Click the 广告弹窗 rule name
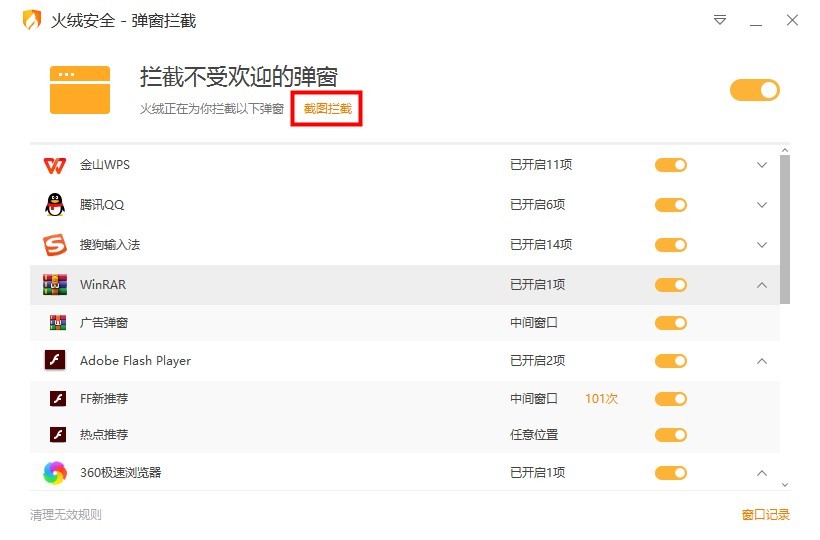This screenshot has width=820, height=540. 104,323
